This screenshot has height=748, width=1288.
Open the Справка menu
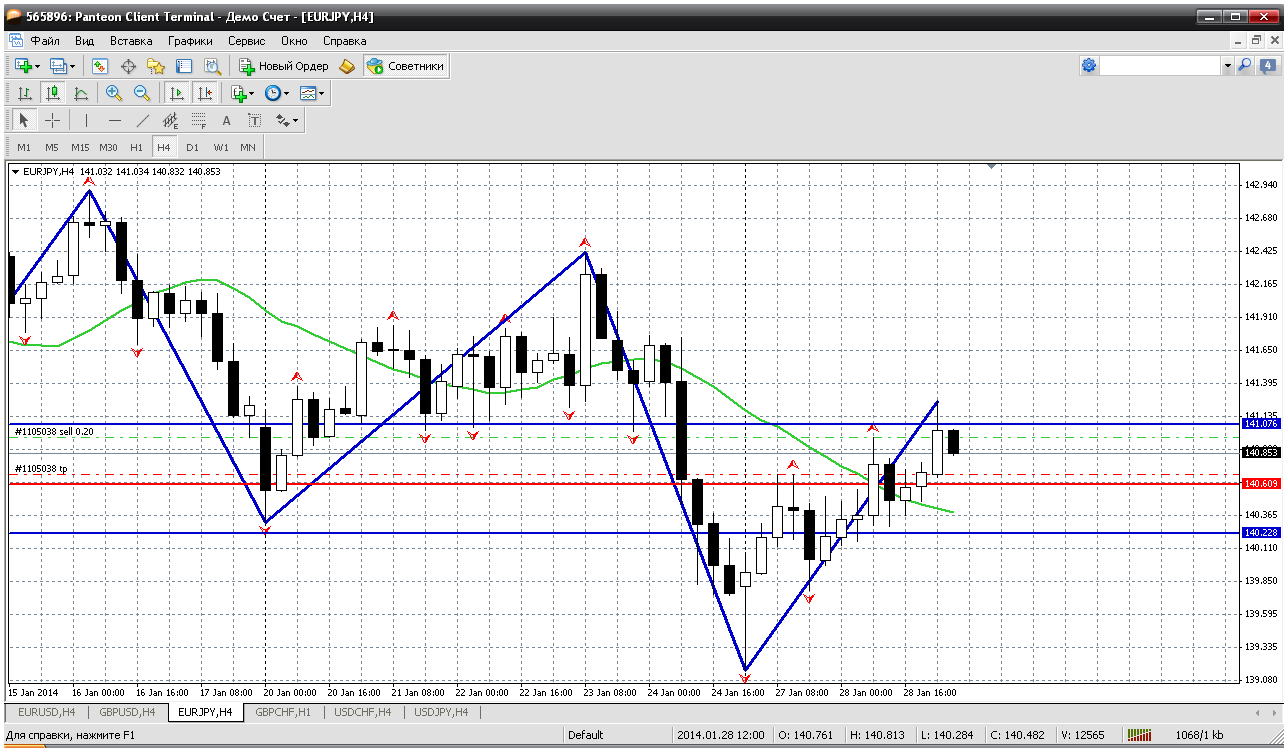tap(344, 41)
